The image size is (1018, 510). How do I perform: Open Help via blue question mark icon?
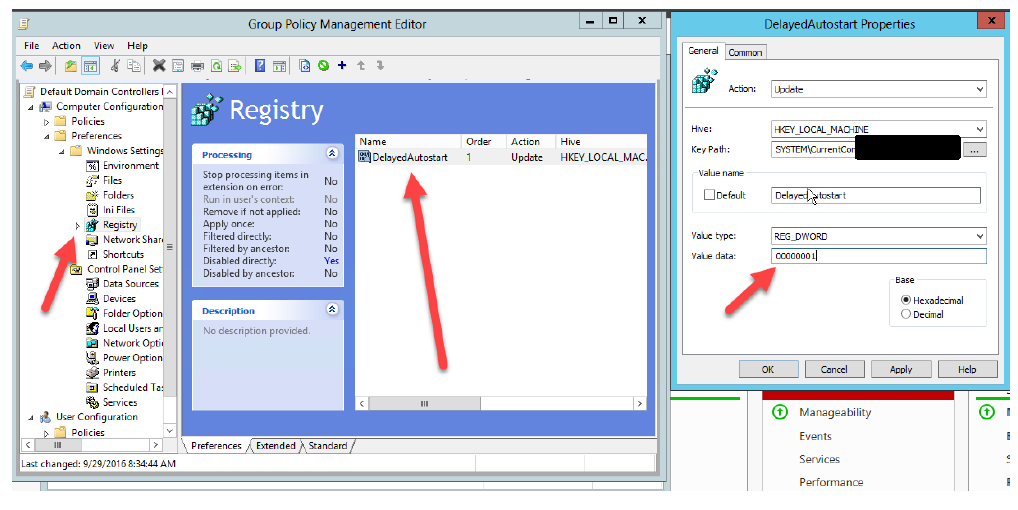260,66
